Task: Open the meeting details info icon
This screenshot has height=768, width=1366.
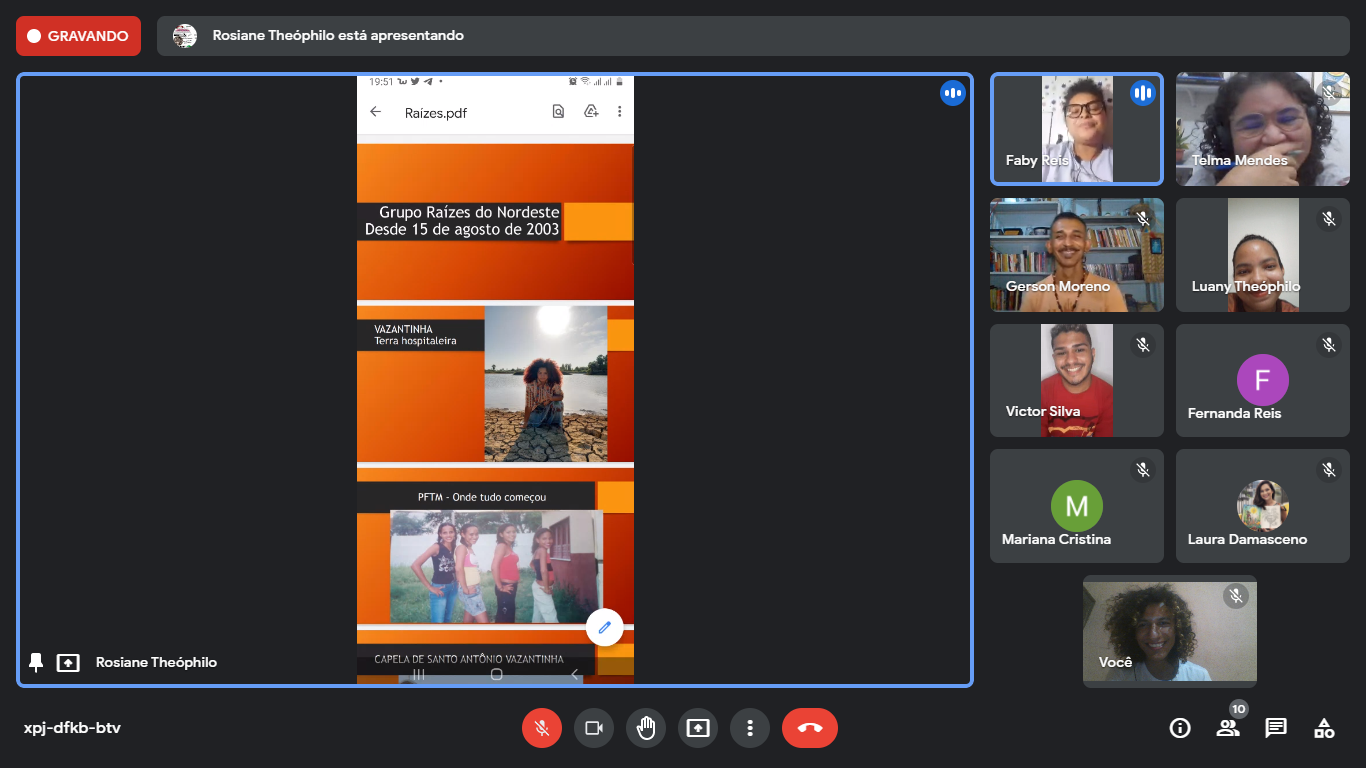Action: coord(1180,728)
